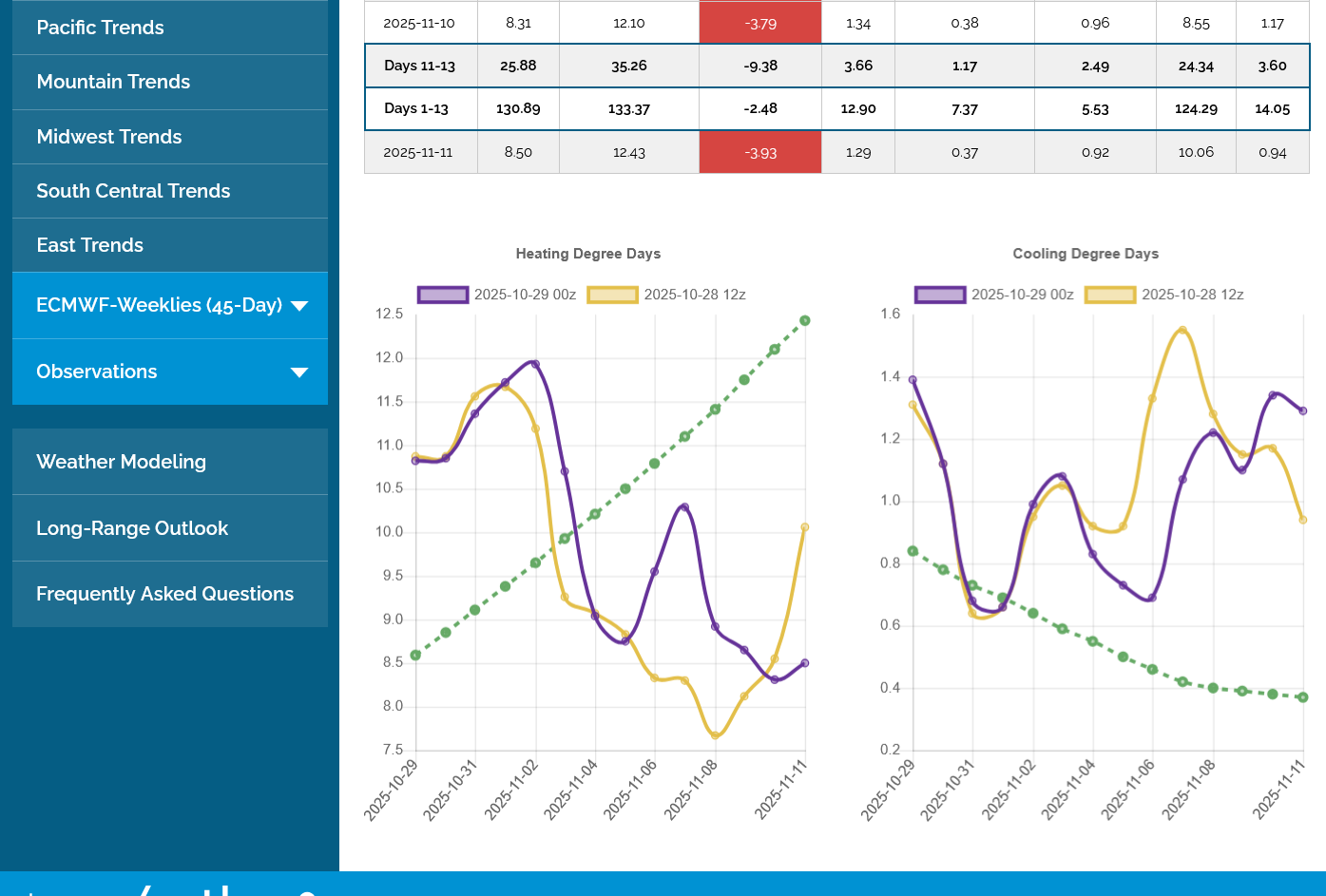Go to South Central Trends
Image resolution: width=1326 pixels, height=896 pixels.
[133, 191]
